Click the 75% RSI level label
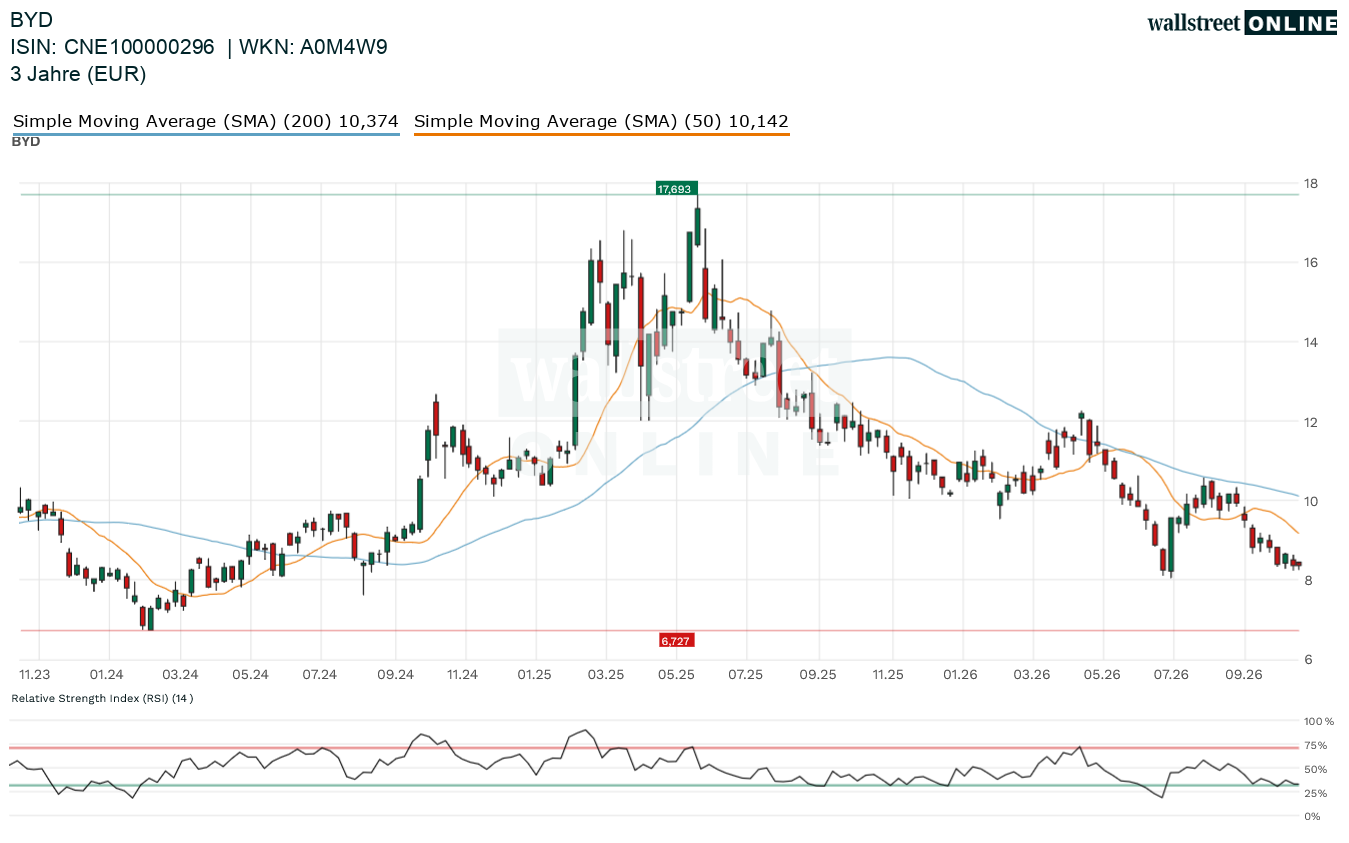This screenshot has width=1349, height=843. 1315,745
